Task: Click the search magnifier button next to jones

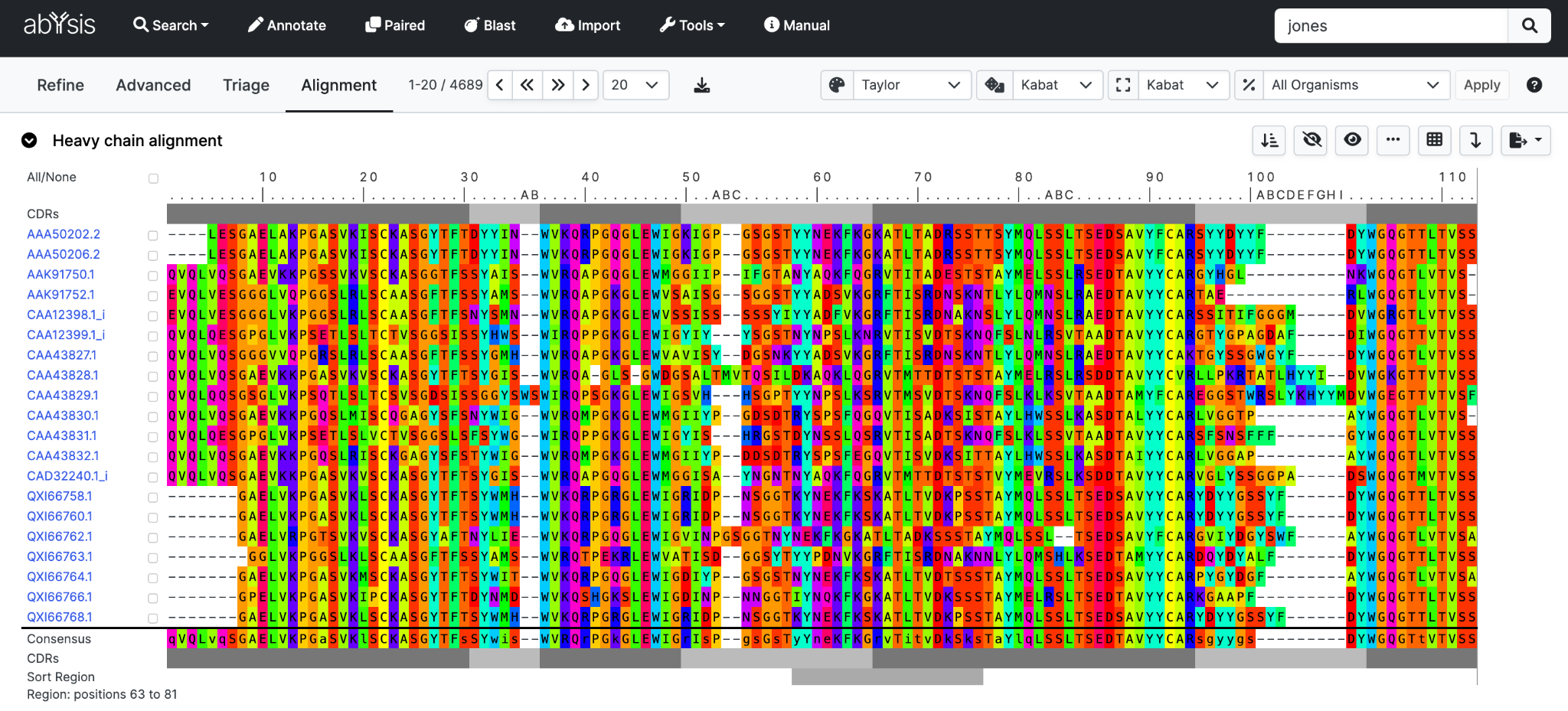Action: (1529, 26)
